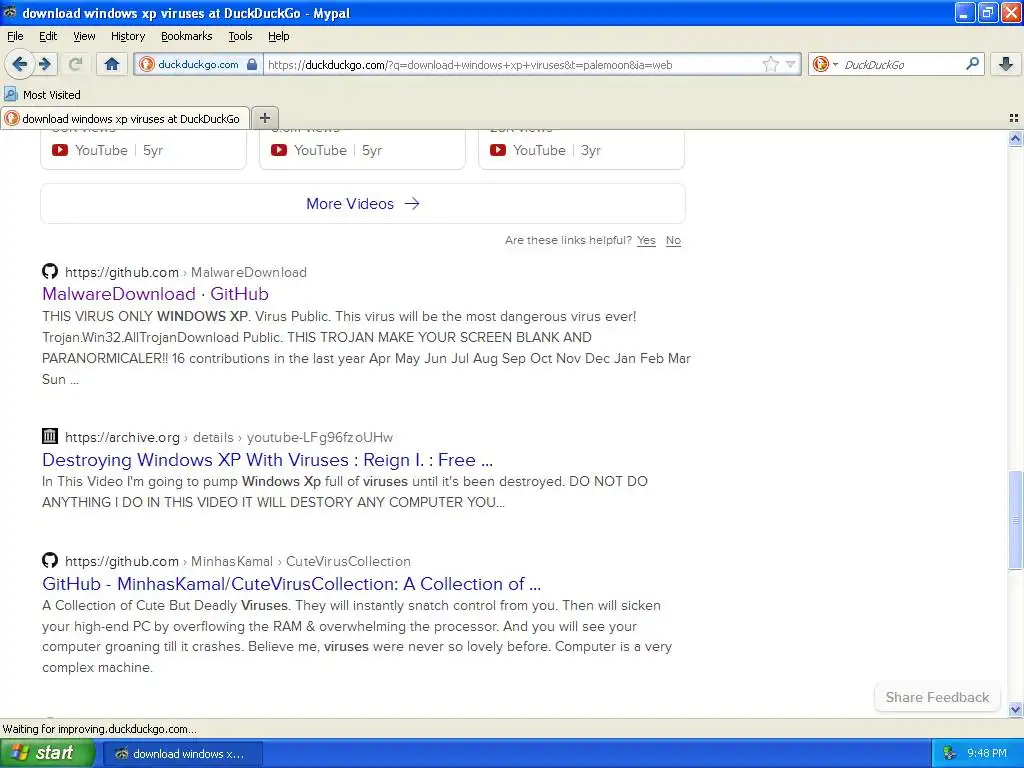Bookmark this page with the star icon
Viewport: 1024px width, 768px height.
click(x=771, y=64)
